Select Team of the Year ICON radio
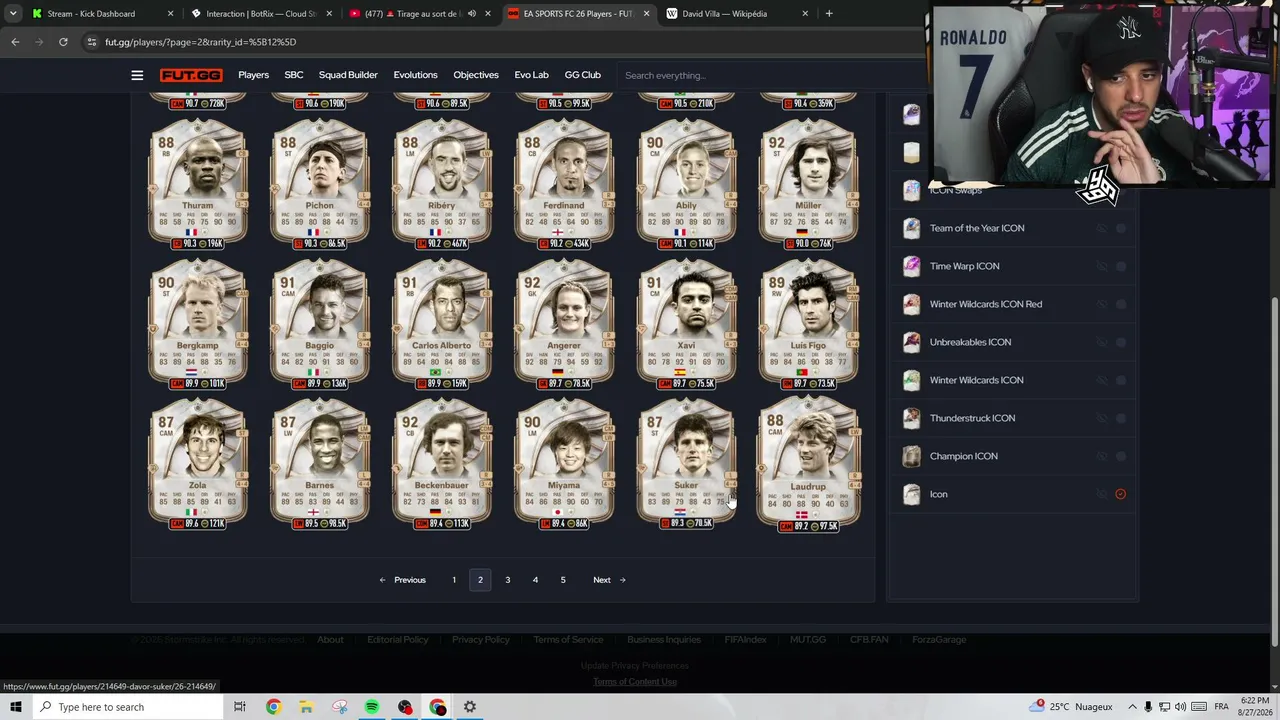1280x720 pixels. point(1120,228)
